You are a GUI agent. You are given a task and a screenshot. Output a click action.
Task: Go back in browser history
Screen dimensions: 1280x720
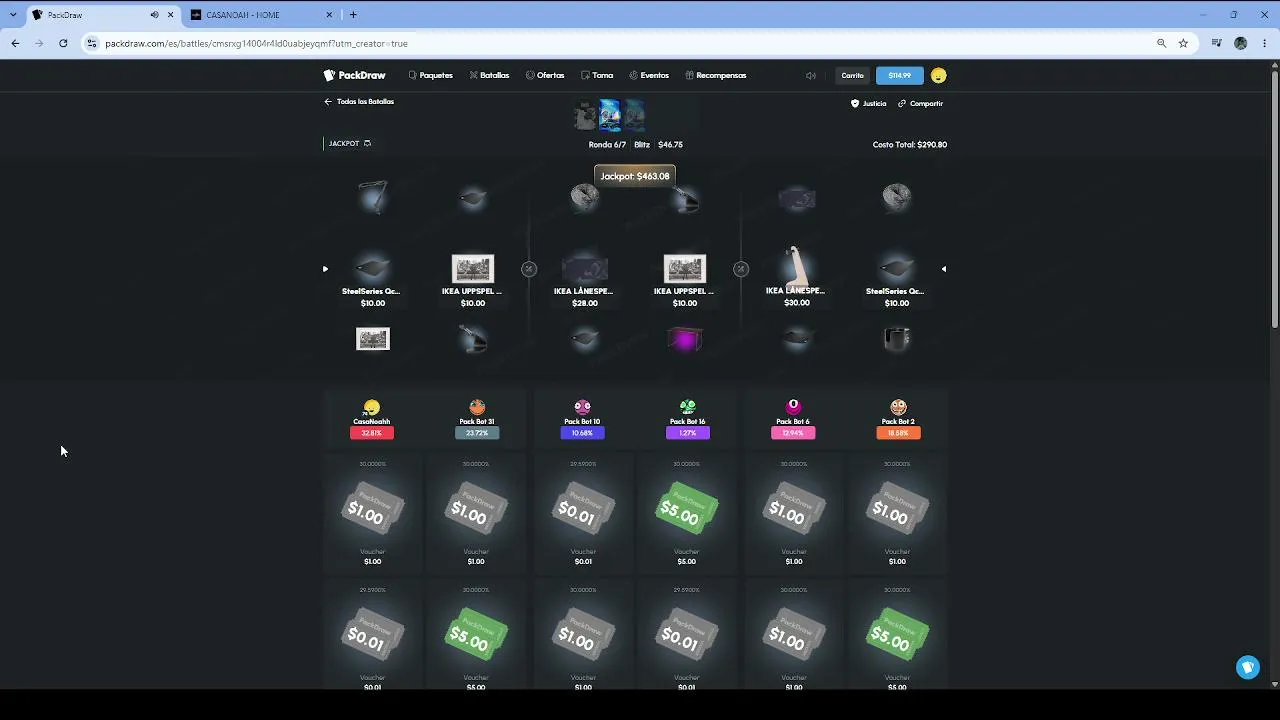tap(15, 43)
